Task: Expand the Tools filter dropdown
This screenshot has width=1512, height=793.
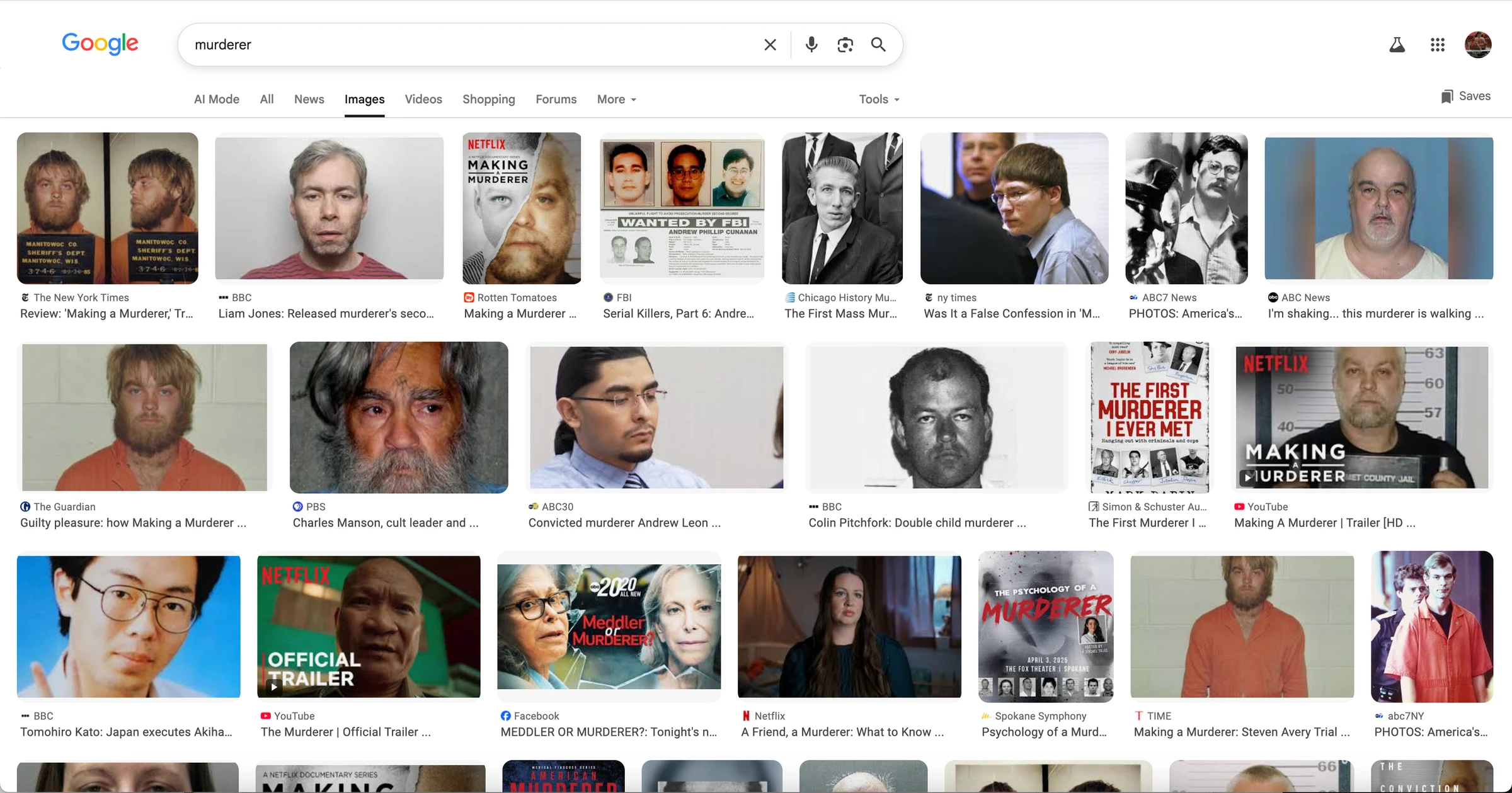Action: 879,100
